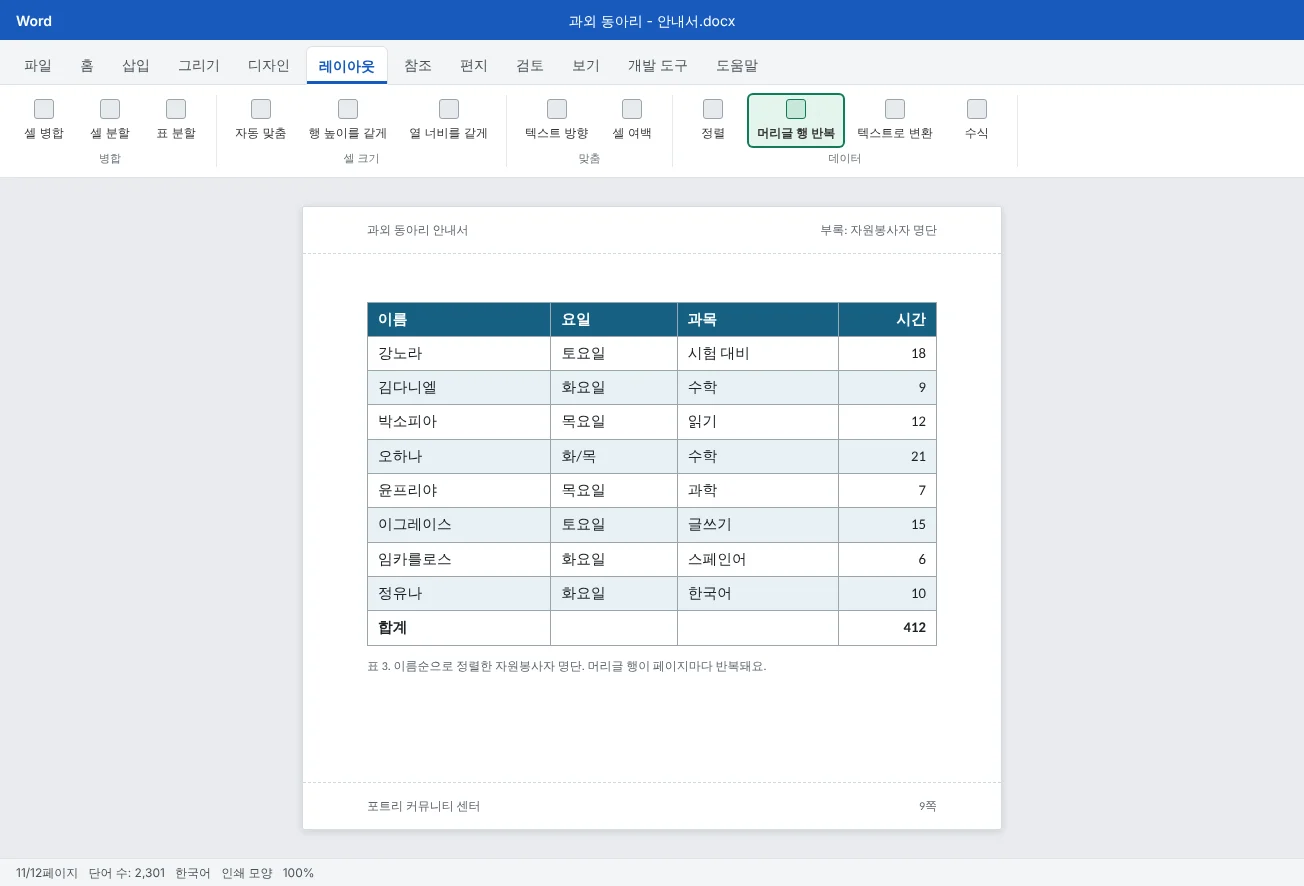Toggle 머리글 행 반복 header row repeat
1304x886 pixels.
pos(796,120)
